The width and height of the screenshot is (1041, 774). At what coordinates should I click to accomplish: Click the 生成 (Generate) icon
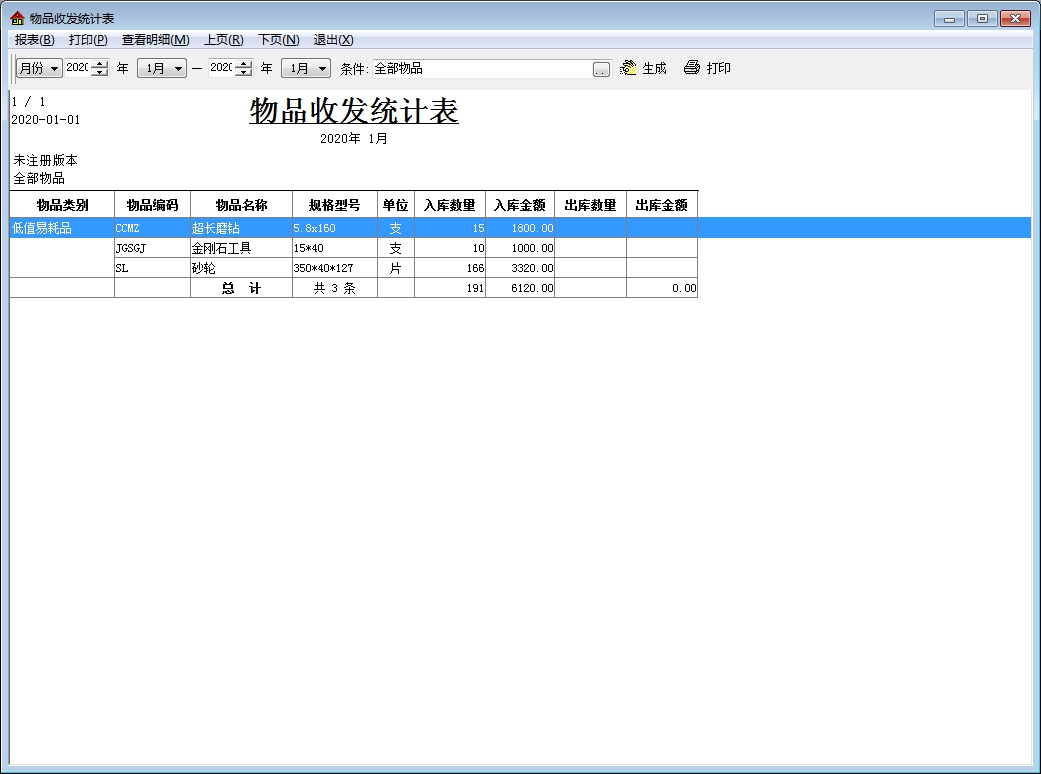629,68
